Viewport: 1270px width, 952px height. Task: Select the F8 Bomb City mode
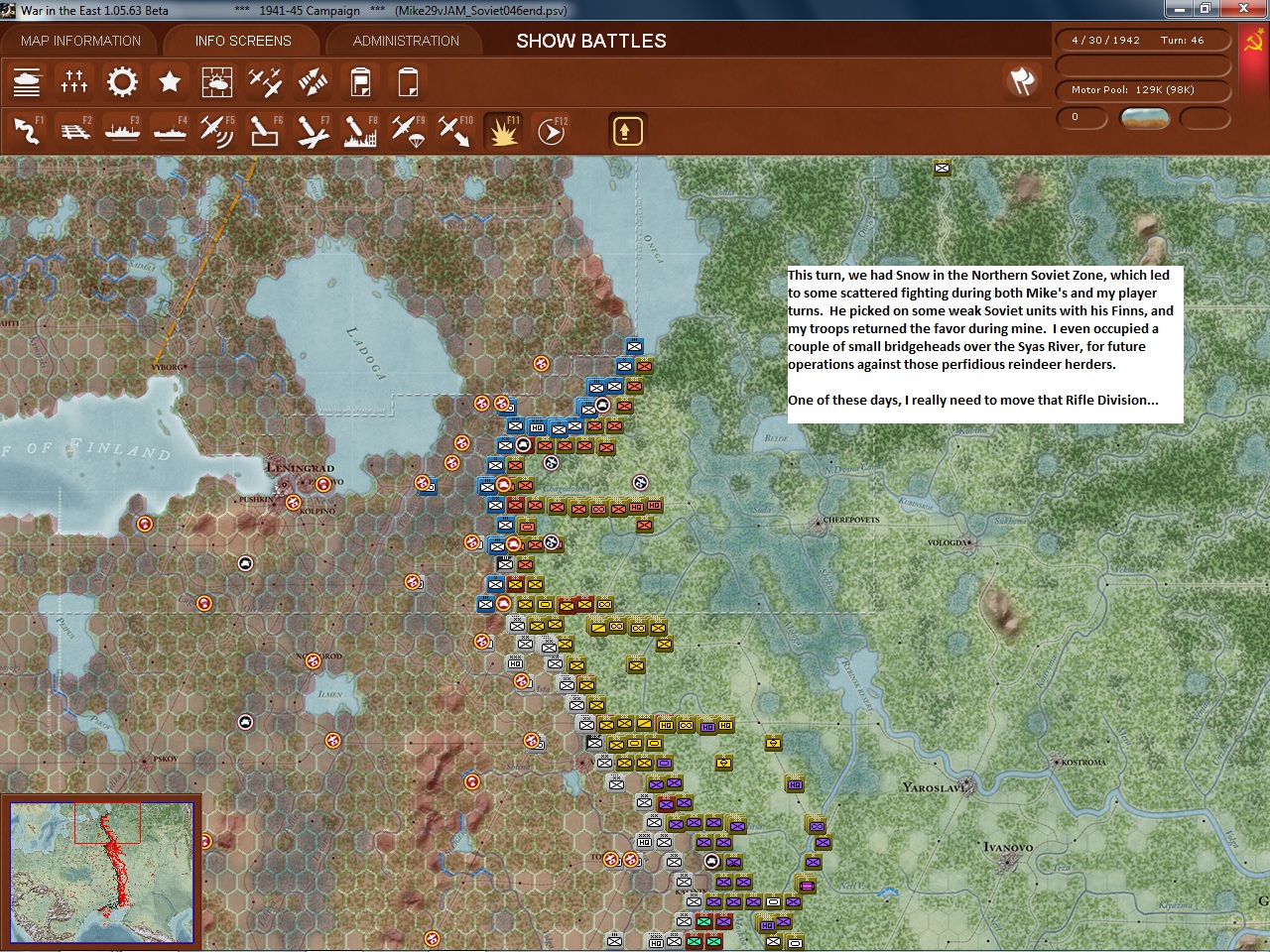[x=360, y=131]
